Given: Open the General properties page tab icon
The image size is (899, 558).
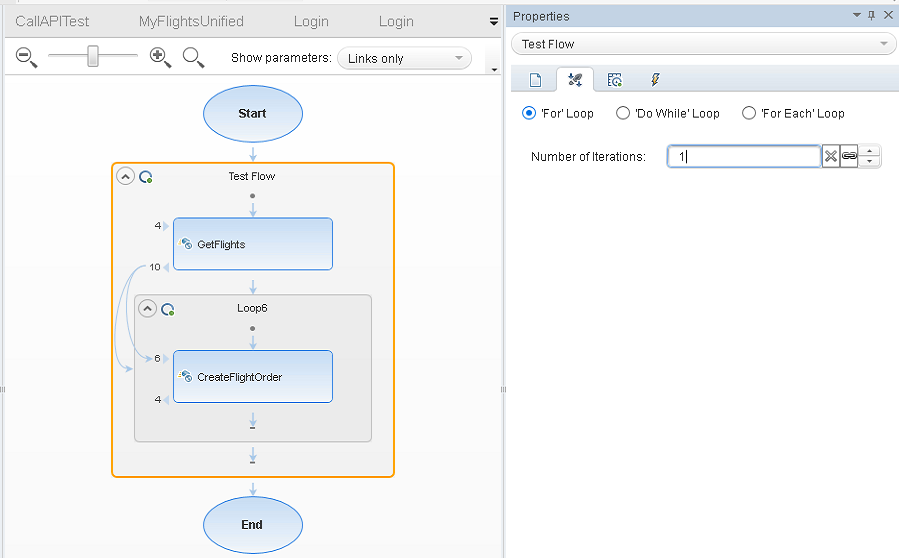Looking at the screenshot, I should 535,80.
